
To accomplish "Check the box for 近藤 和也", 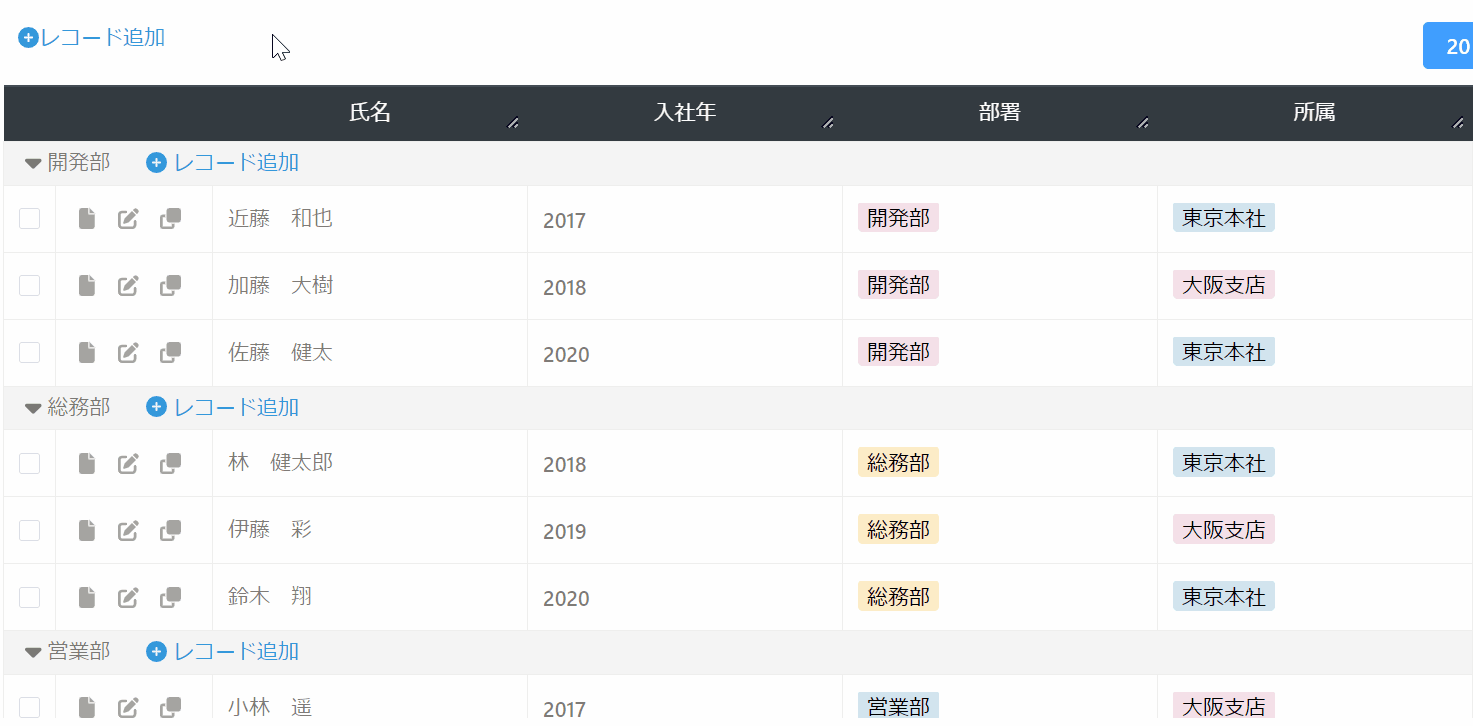I will [x=29, y=218].
